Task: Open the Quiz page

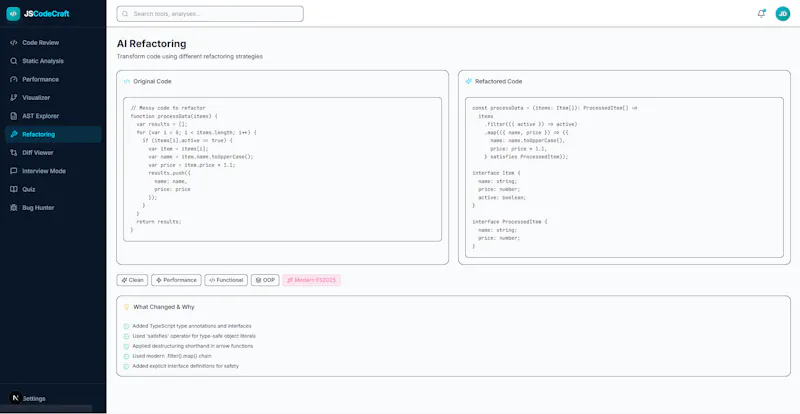Action: [x=53, y=189]
